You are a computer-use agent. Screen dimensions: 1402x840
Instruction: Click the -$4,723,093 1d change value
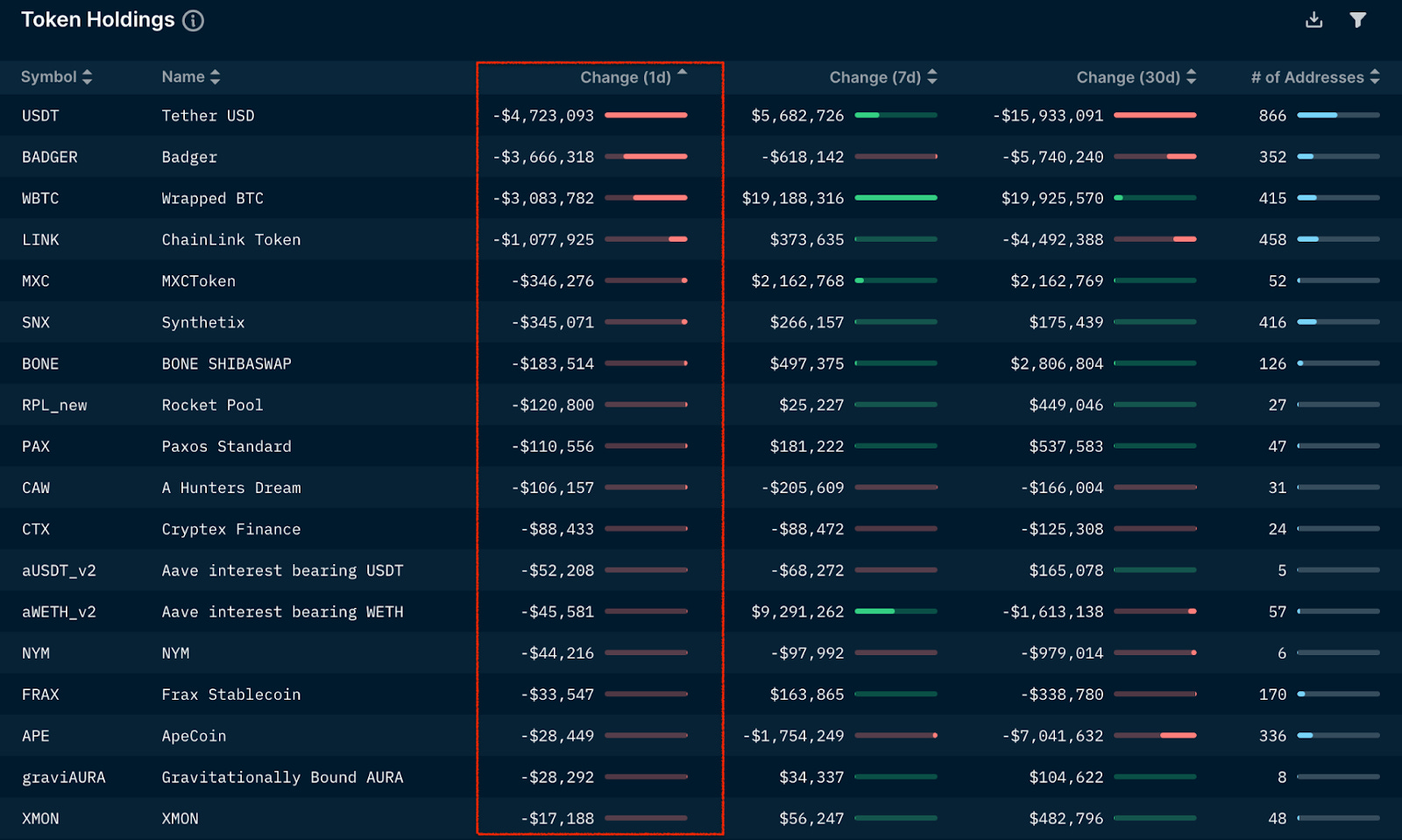(x=543, y=116)
